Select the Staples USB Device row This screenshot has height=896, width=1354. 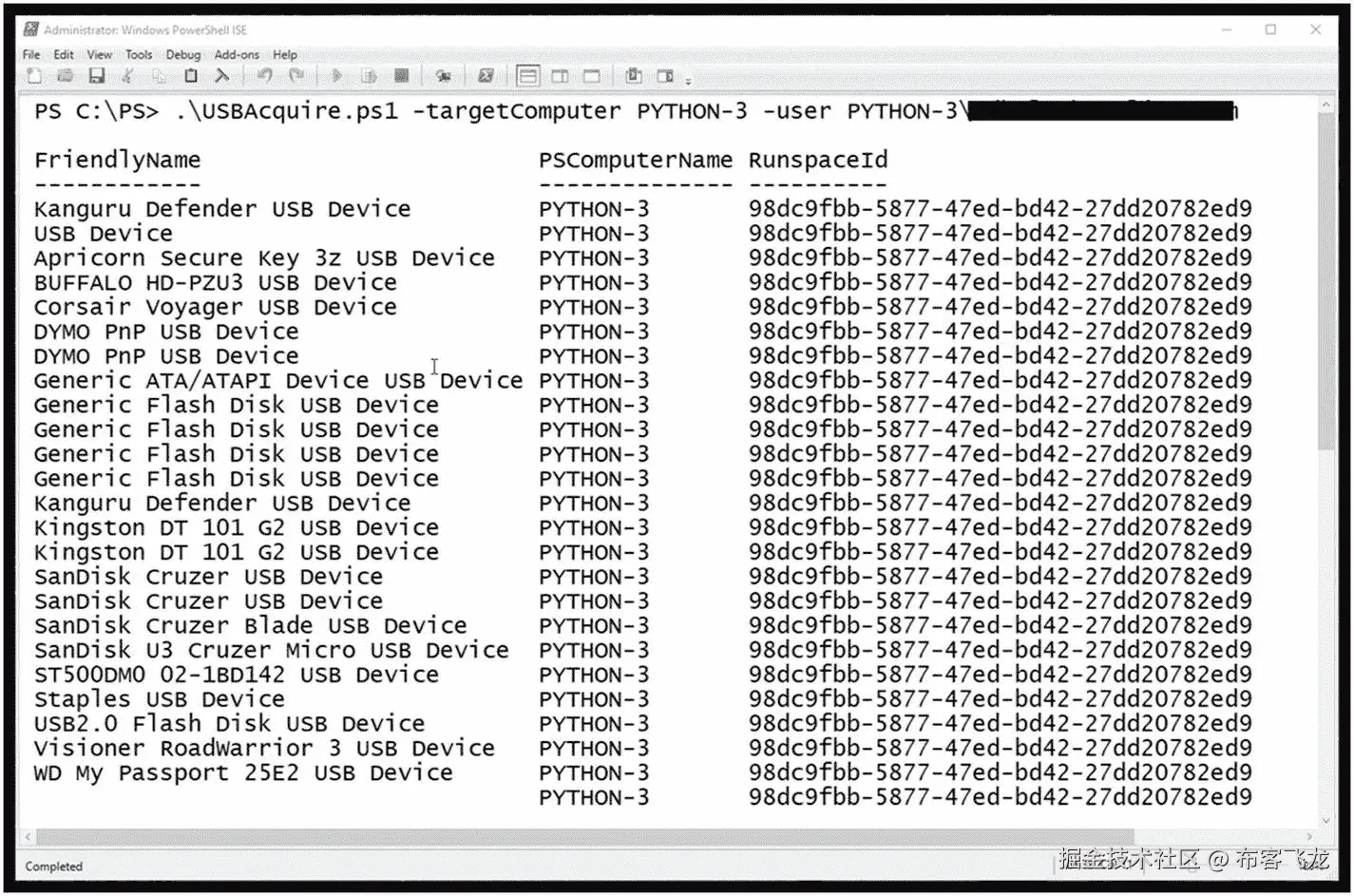pos(643,700)
